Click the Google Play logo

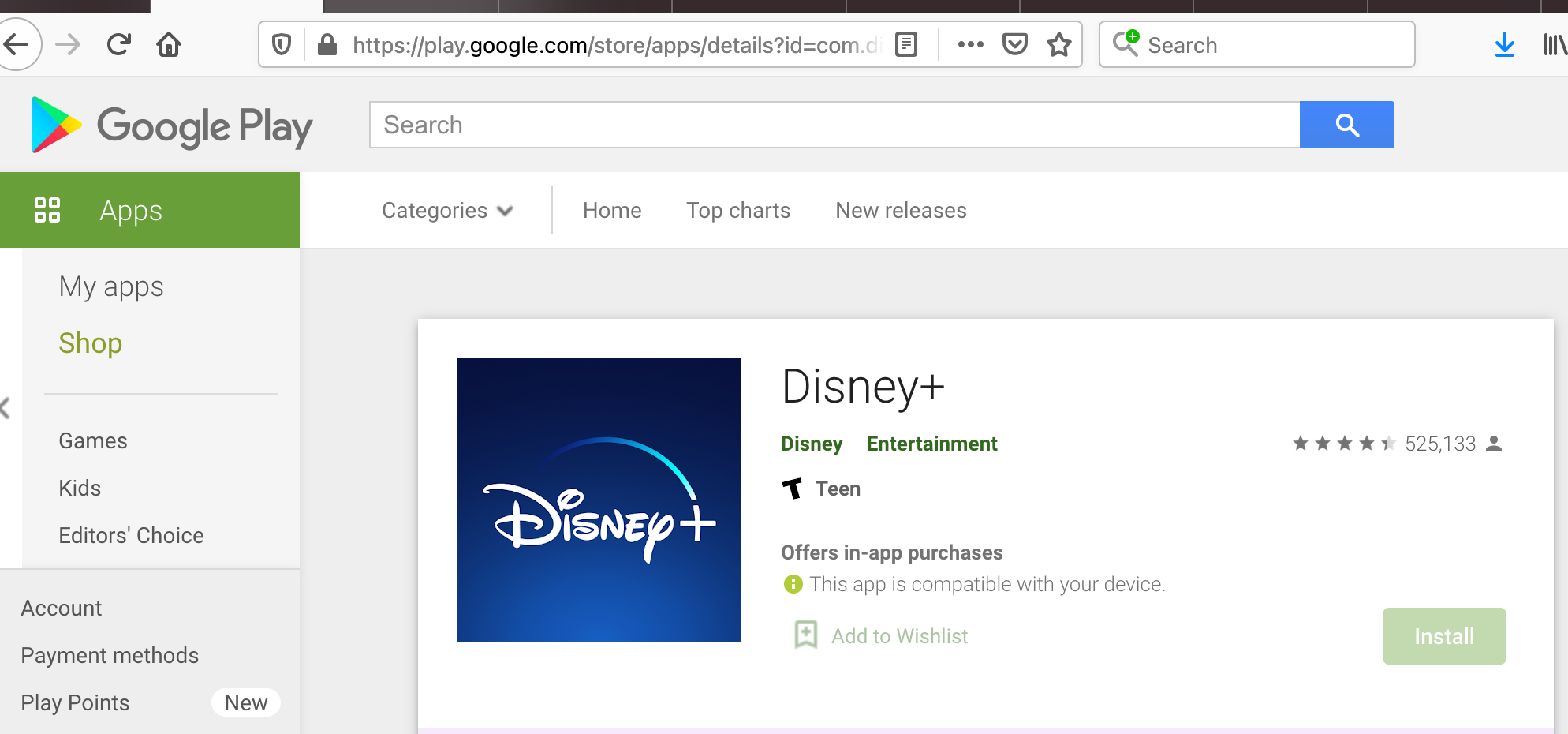tap(172, 125)
